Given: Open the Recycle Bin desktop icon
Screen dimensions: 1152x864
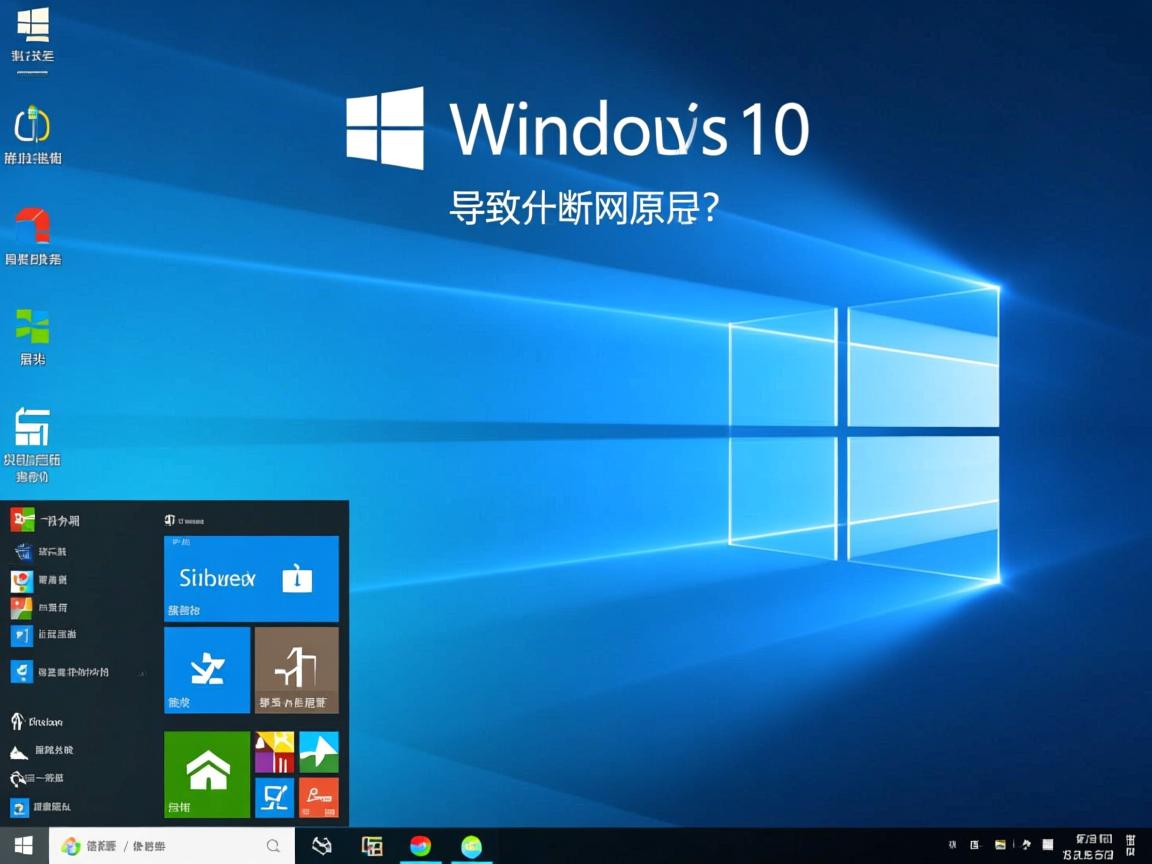Looking at the screenshot, I should pyautogui.click(x=35, y=230).
